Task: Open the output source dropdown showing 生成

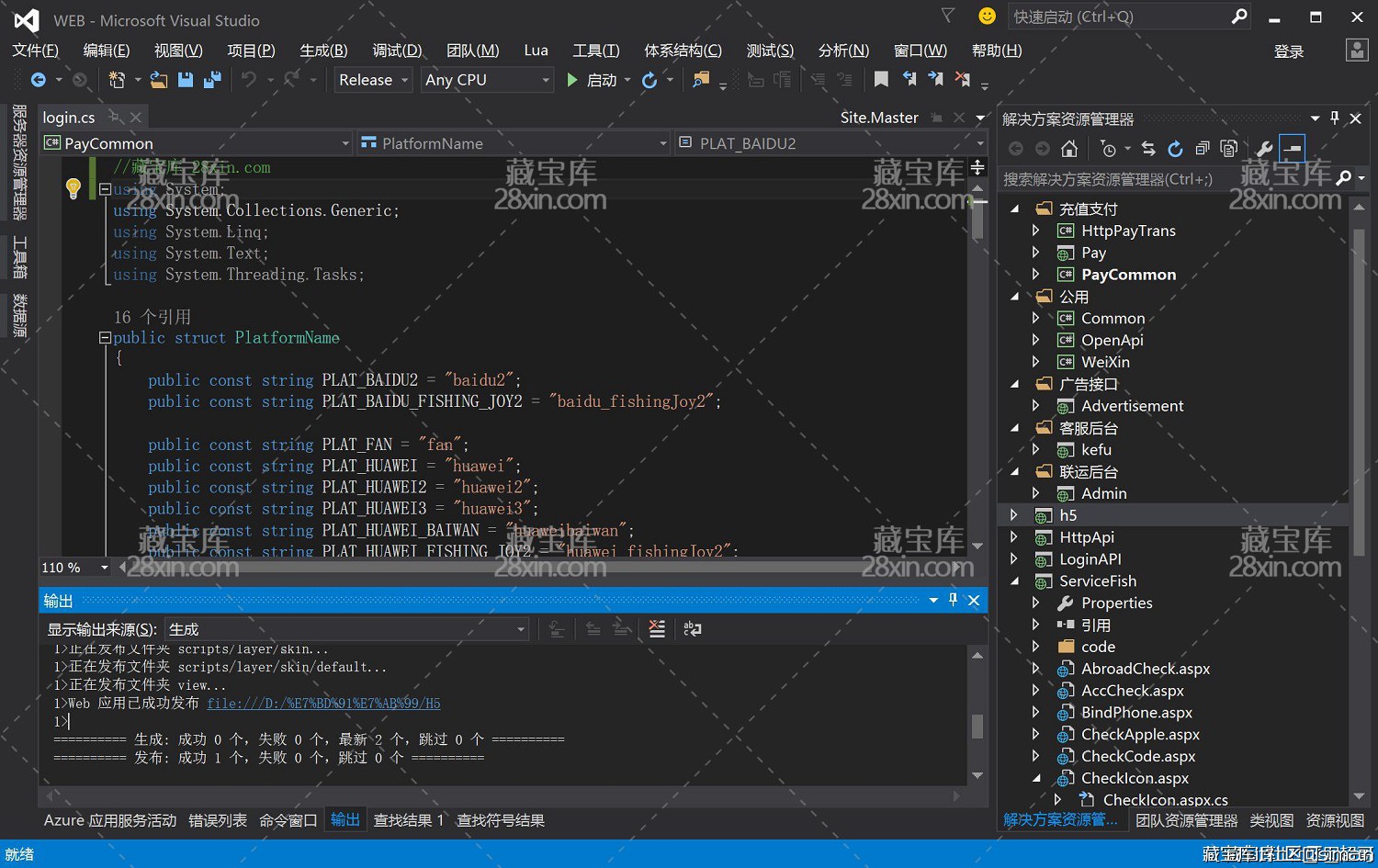Action: [x=346, y=629]
